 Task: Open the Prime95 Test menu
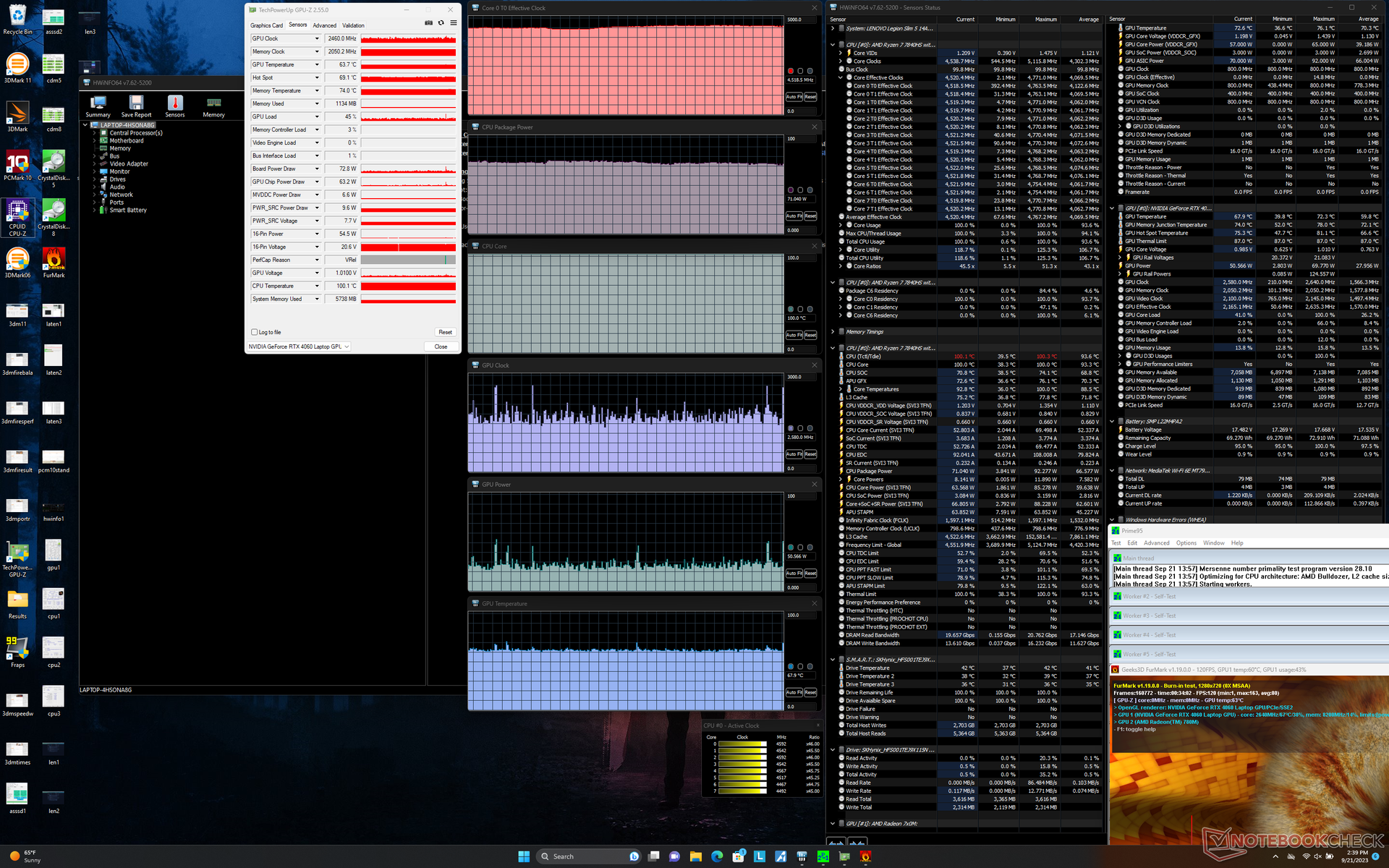(x=1116, y=542)
